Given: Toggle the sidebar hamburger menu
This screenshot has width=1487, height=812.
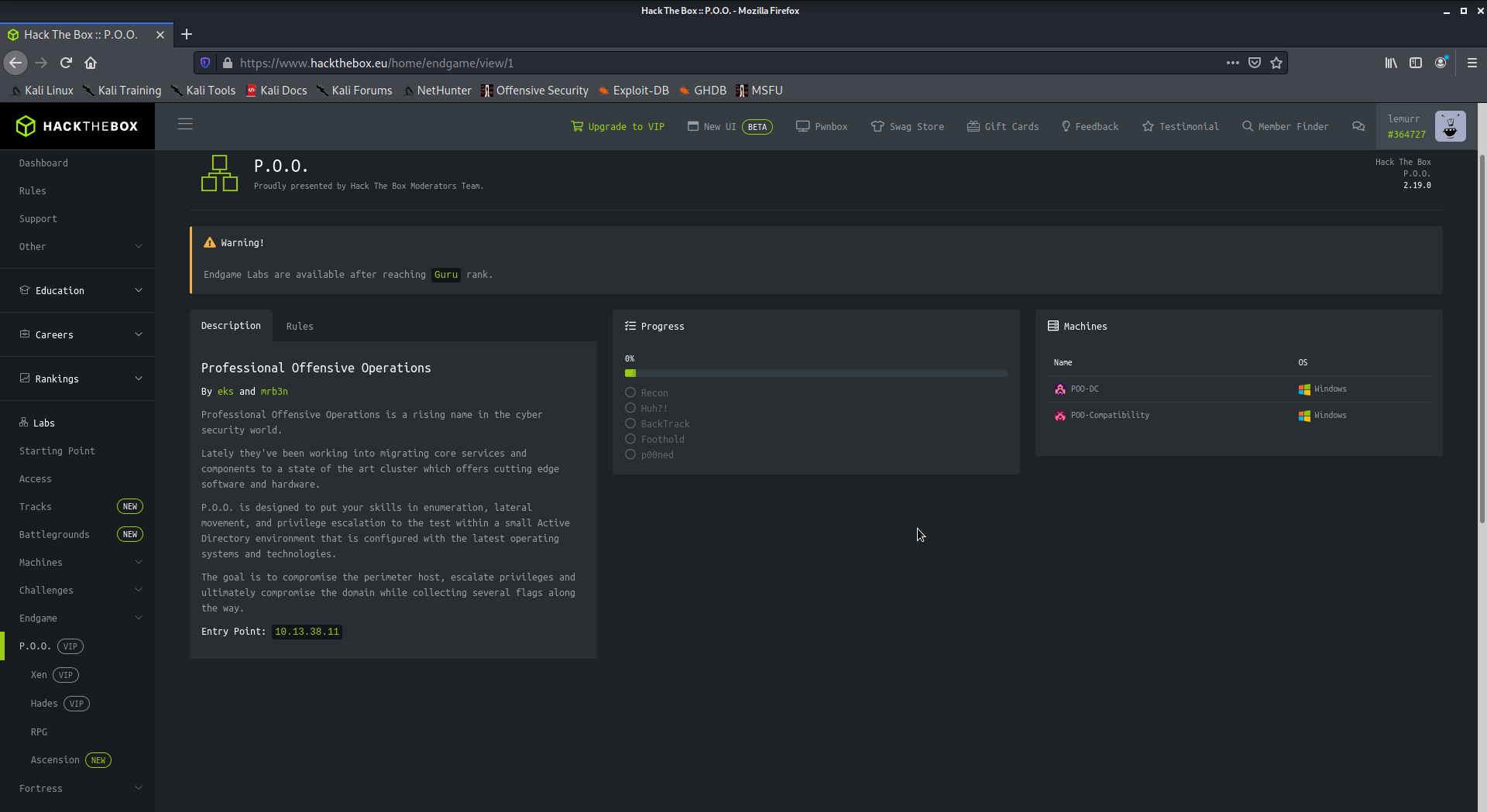Looking at the screenshot, I should (x=185, y=124).
